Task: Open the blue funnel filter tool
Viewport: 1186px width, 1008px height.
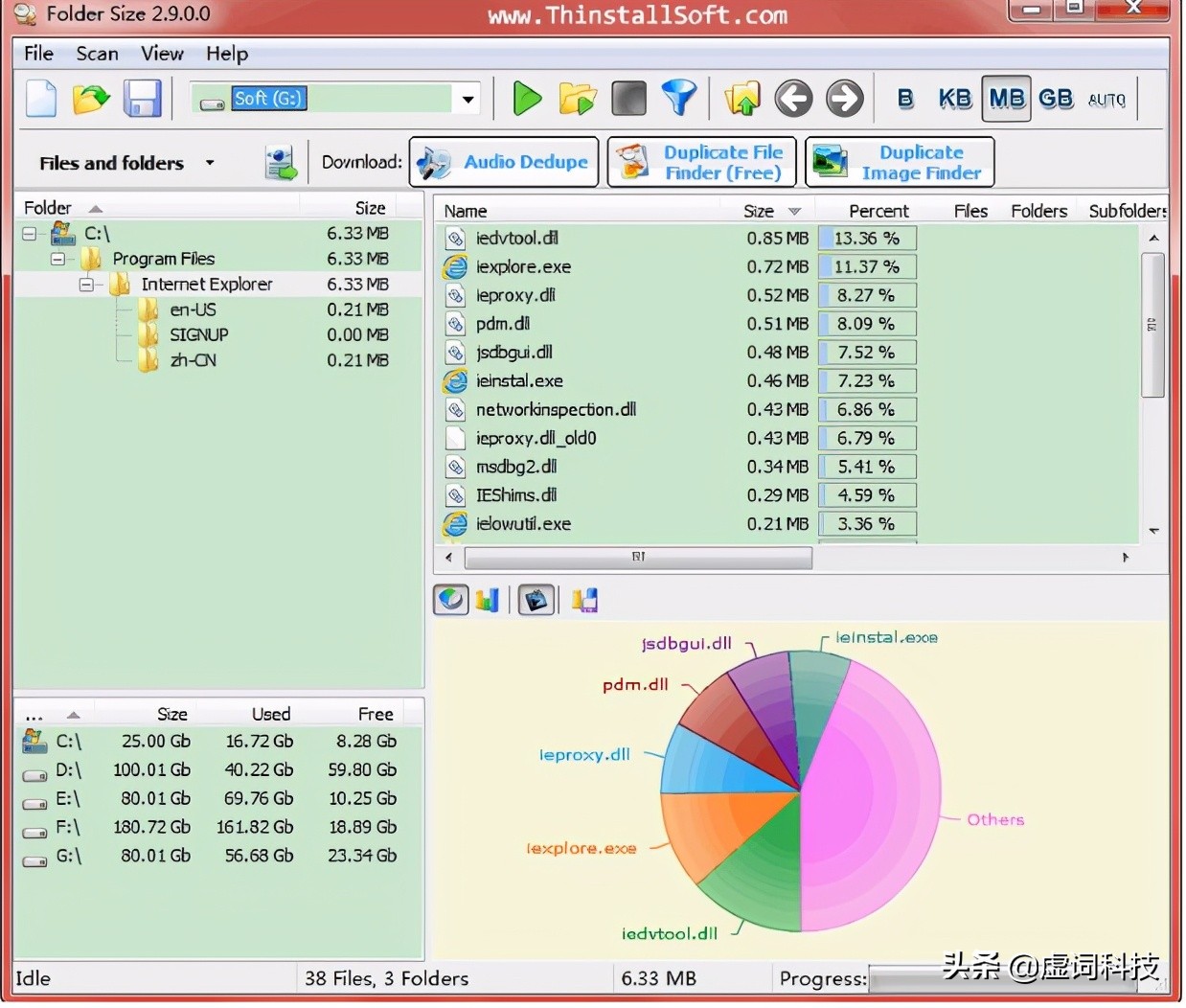Action: (679, 99)
